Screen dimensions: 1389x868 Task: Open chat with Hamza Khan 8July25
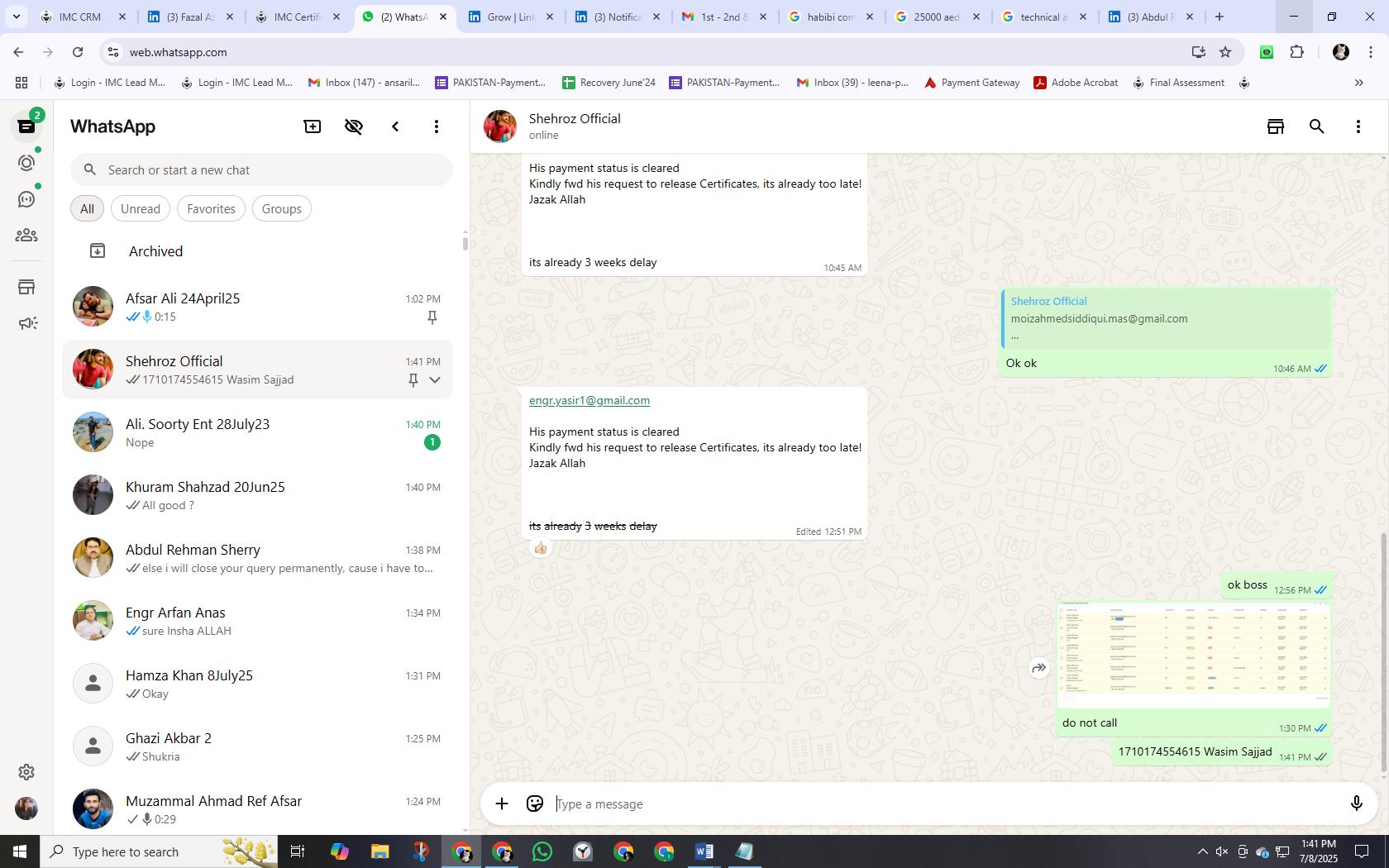[257, 684]
